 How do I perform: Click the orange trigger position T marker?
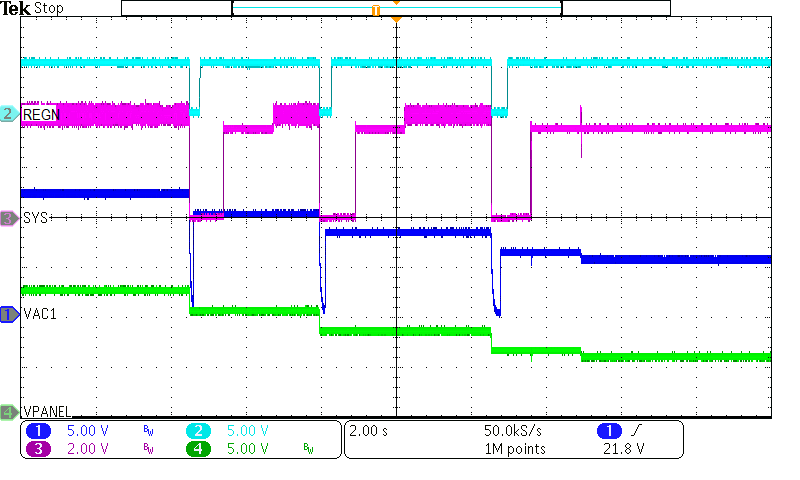click(x=376, y=9)
